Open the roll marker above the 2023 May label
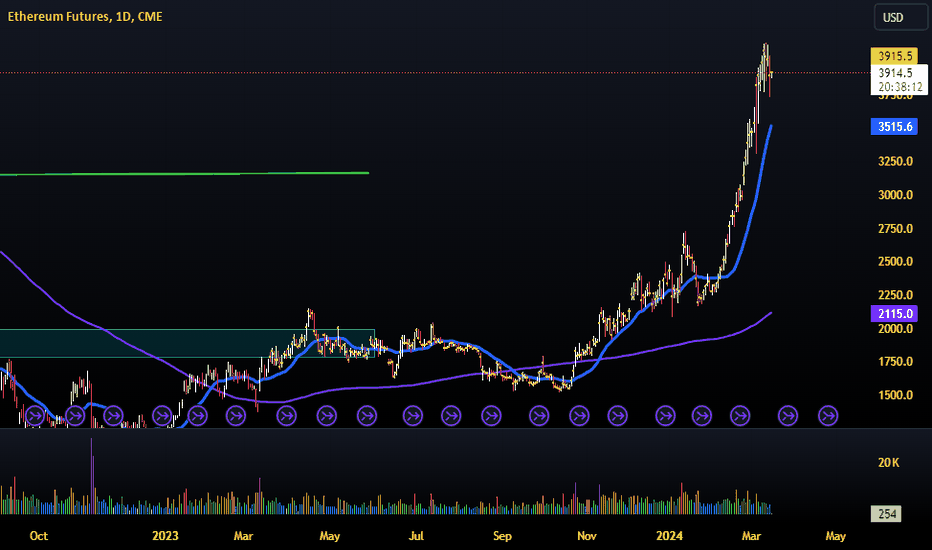 point(327,416)
